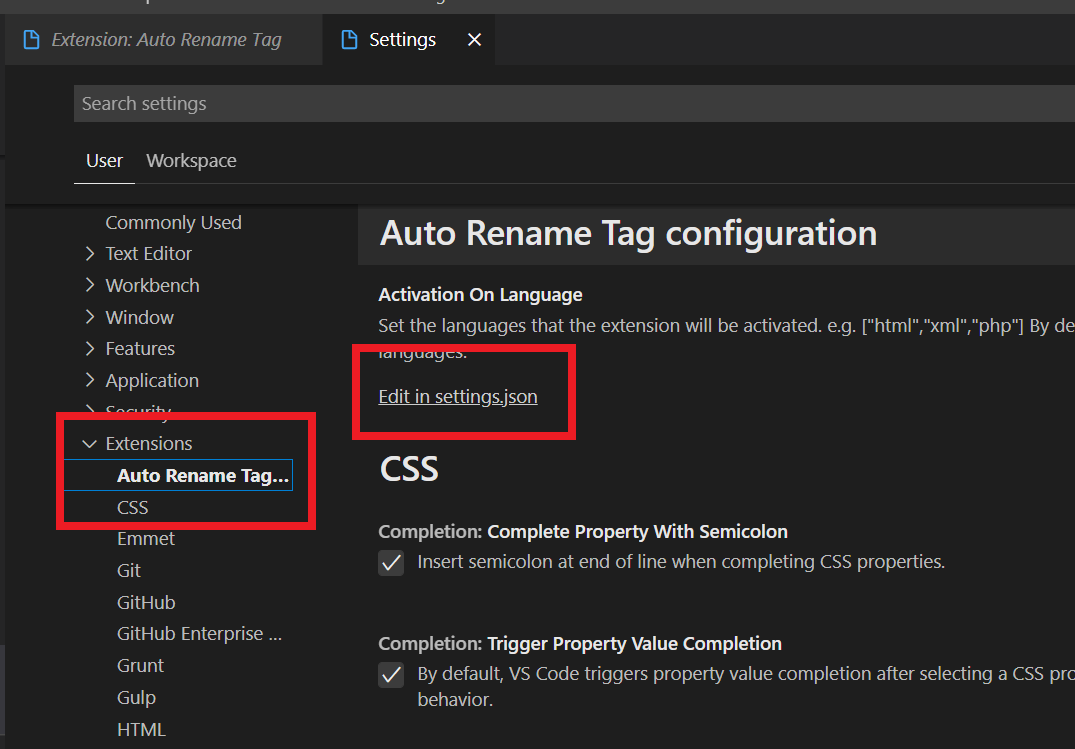Select the Extensions category label

(149, 444)
